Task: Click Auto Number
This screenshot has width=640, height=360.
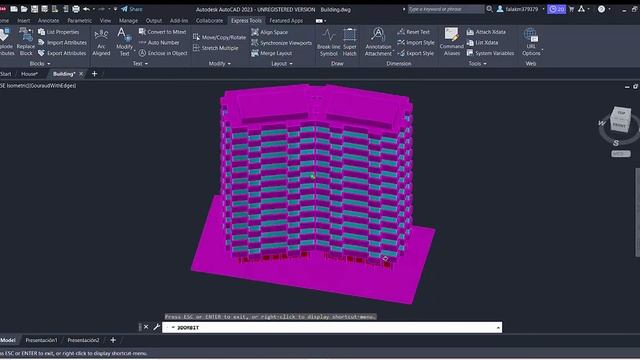Action: coord(159,42)
